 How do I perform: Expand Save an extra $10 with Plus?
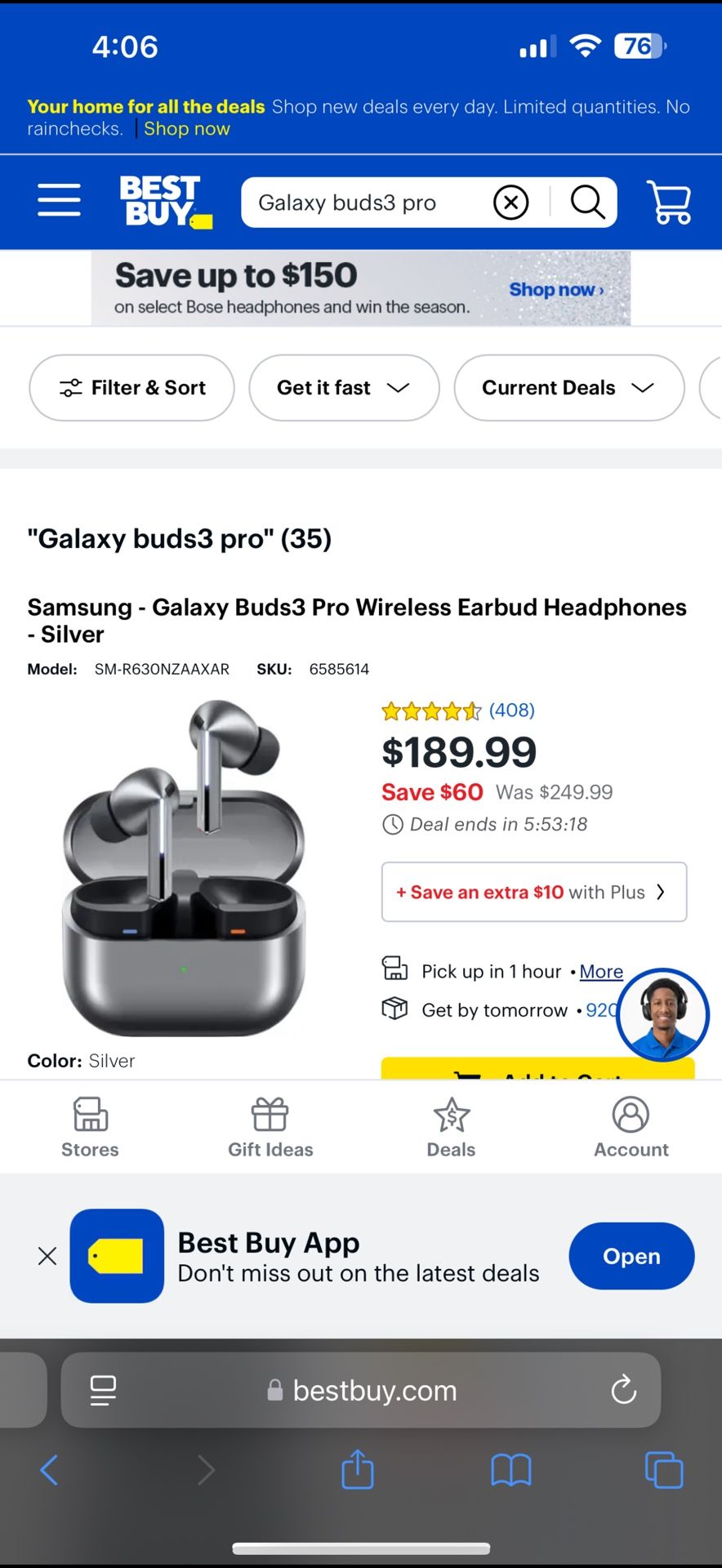pyautogui.click(x=534, y=892)
